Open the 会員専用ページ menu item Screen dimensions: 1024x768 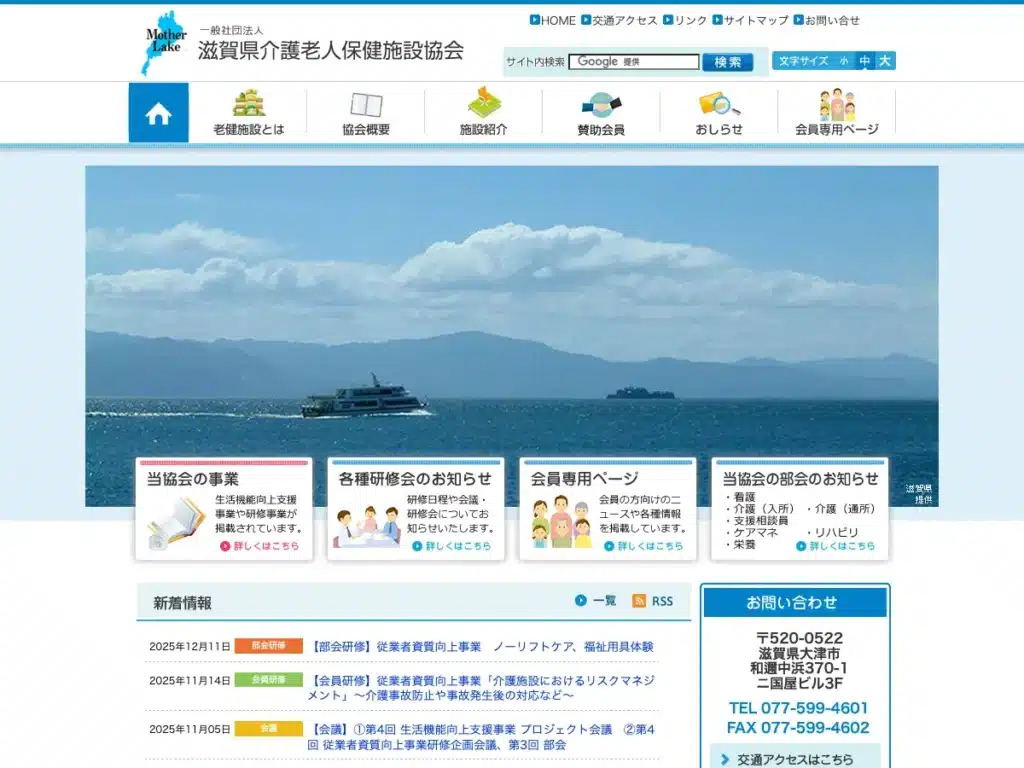(x=837, y=112)
